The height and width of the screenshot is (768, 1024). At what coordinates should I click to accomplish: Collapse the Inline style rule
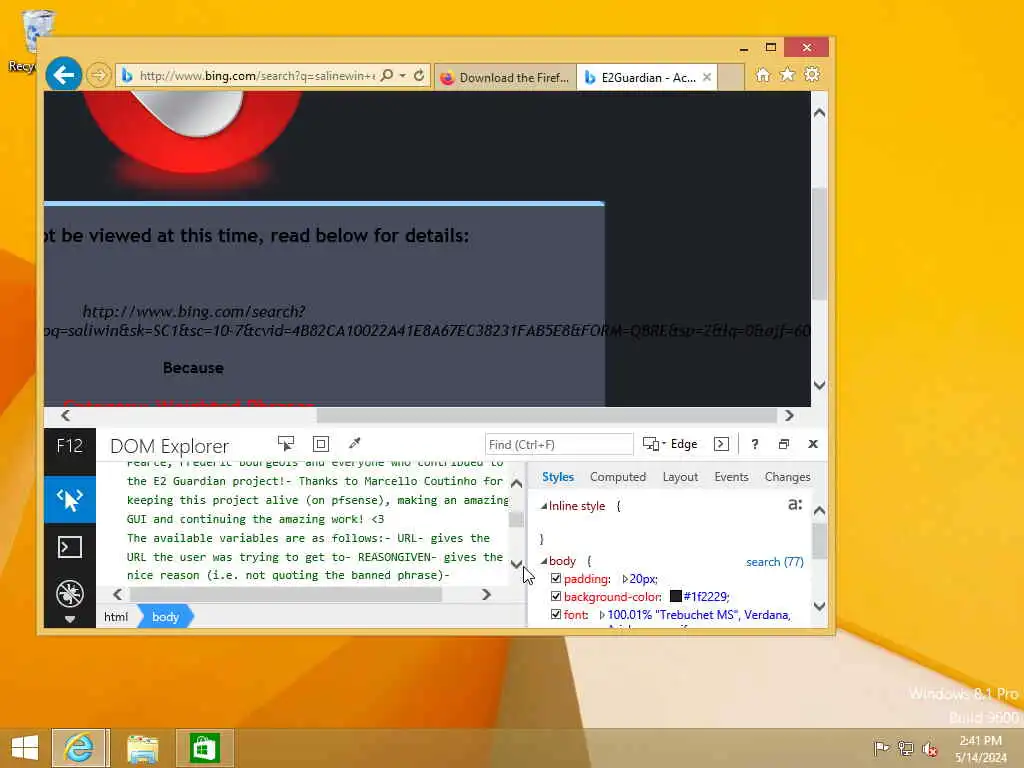544,506
